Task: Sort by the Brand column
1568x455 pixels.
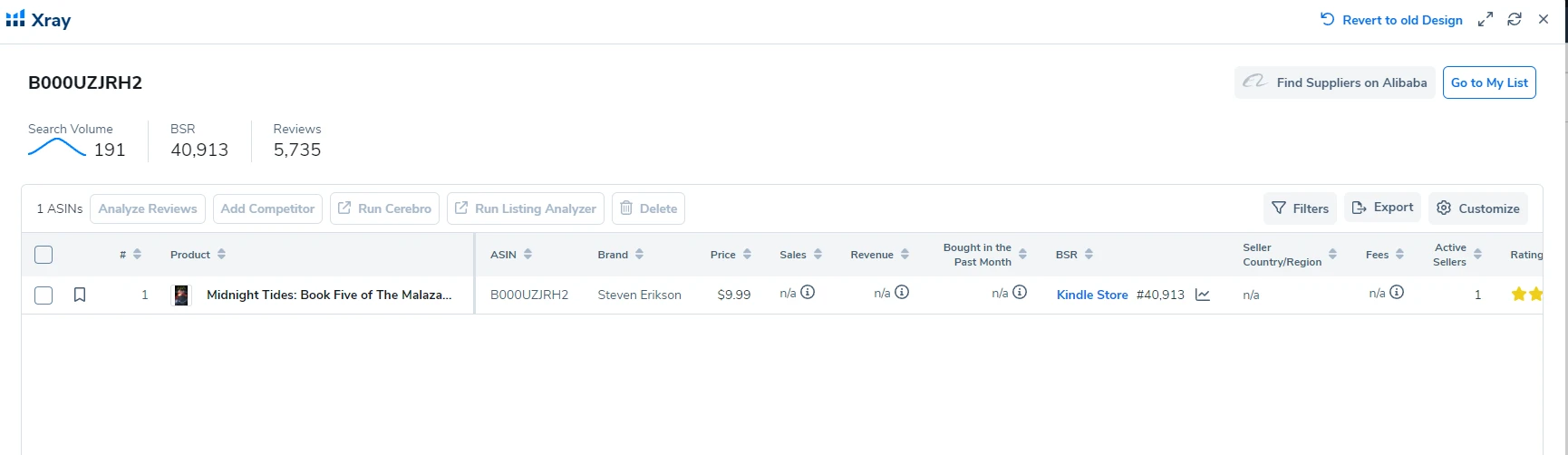Action: click(639, 255)
